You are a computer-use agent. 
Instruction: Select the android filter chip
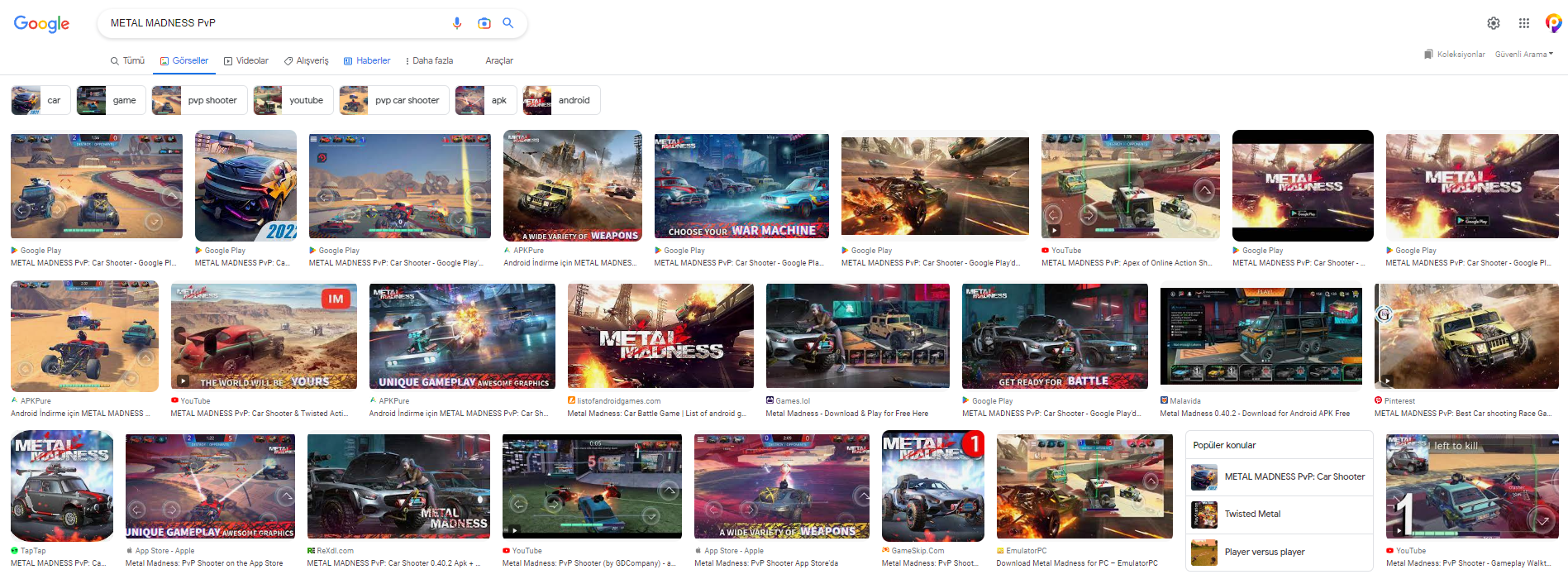tap(561, 100)
